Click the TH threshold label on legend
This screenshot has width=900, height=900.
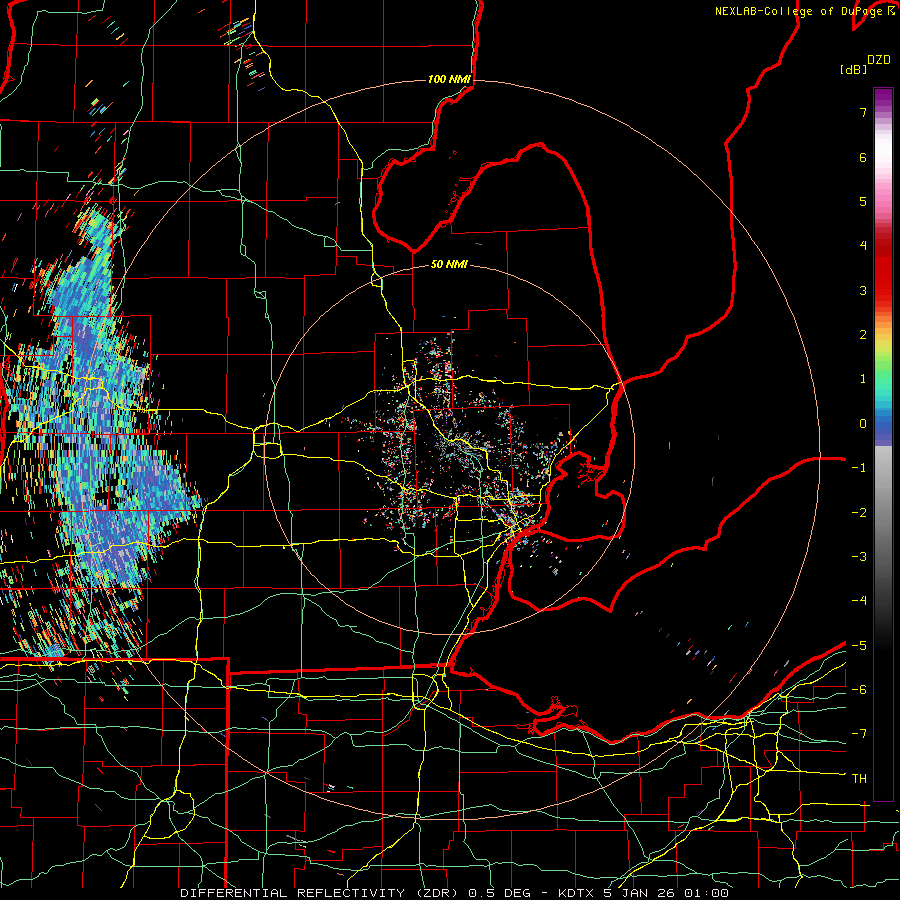(x=859, y=779)
